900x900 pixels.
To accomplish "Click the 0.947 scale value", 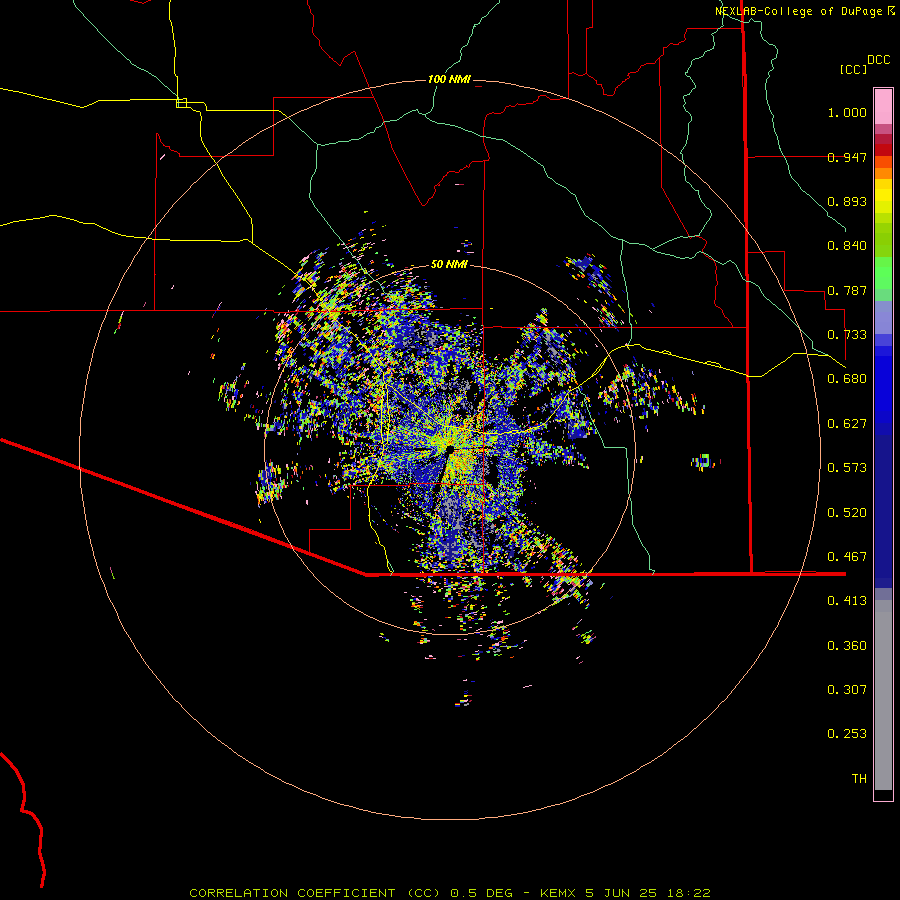I will 847,157.
